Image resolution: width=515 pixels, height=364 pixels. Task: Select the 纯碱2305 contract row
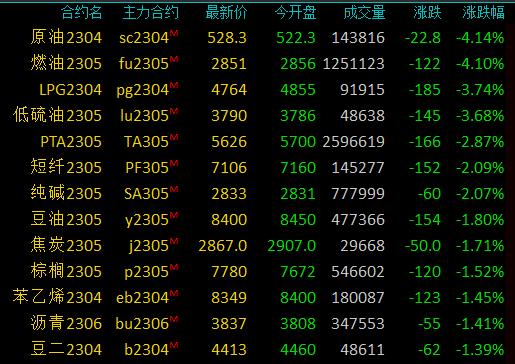pos(257,193)
